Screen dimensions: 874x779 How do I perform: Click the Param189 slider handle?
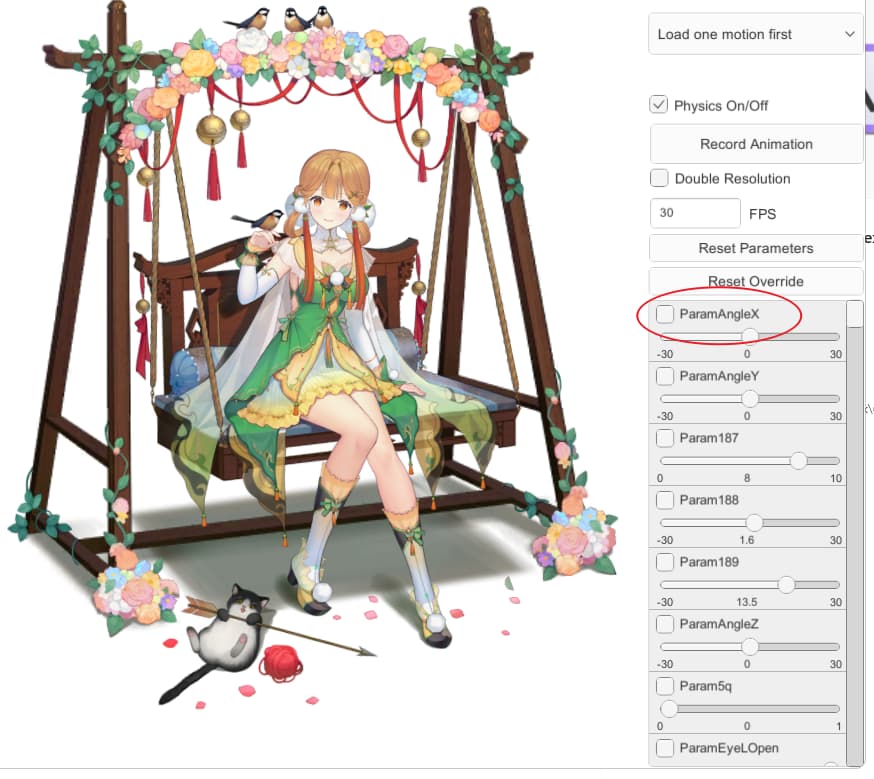point(786,585)
